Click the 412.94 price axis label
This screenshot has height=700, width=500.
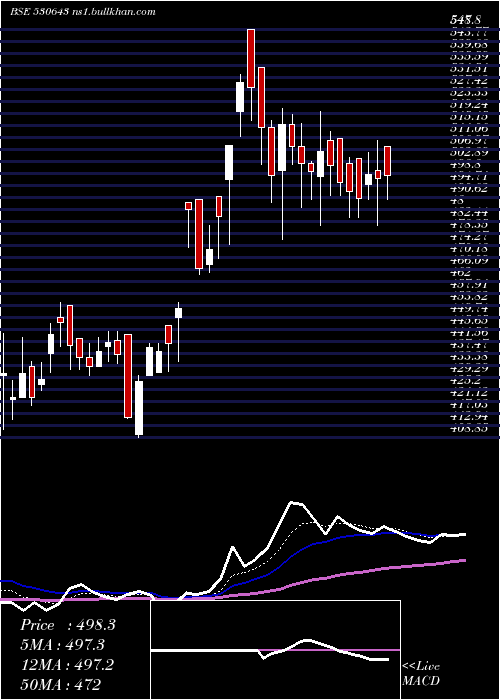point(468,417)
